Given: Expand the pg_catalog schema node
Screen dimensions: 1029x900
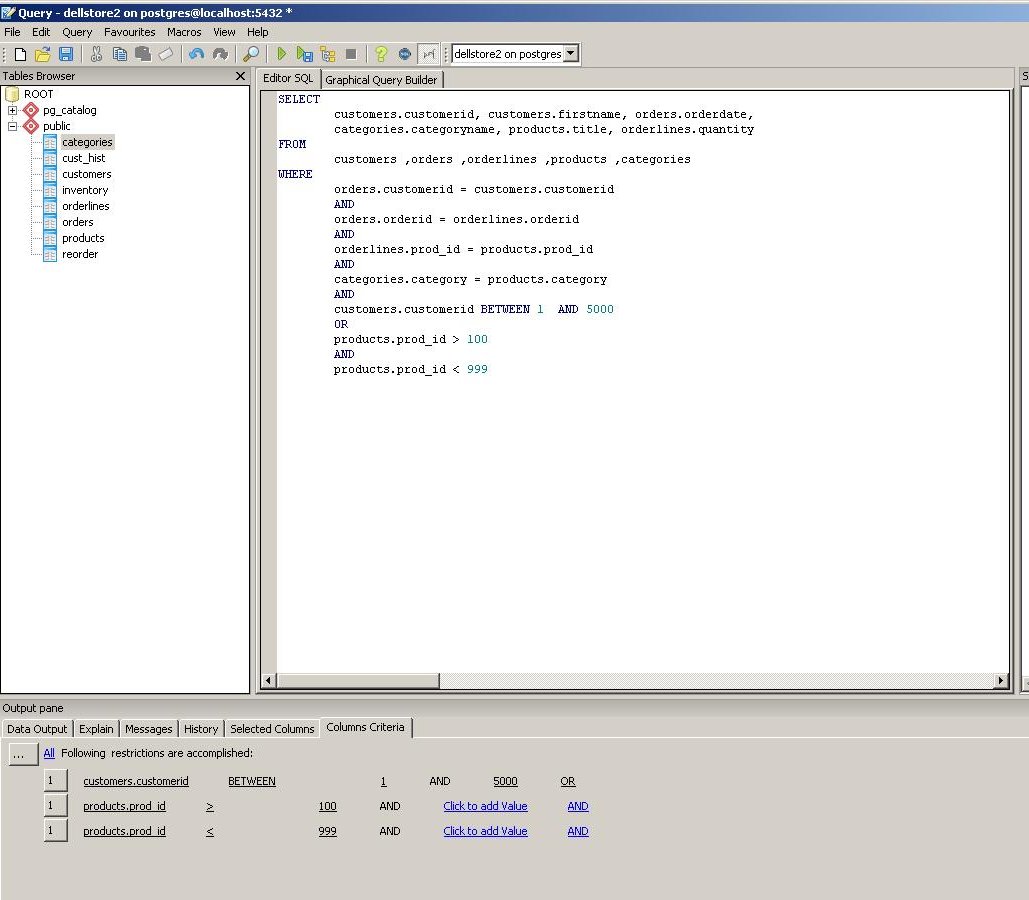Looking at the screenshot, I should [12, 110].
